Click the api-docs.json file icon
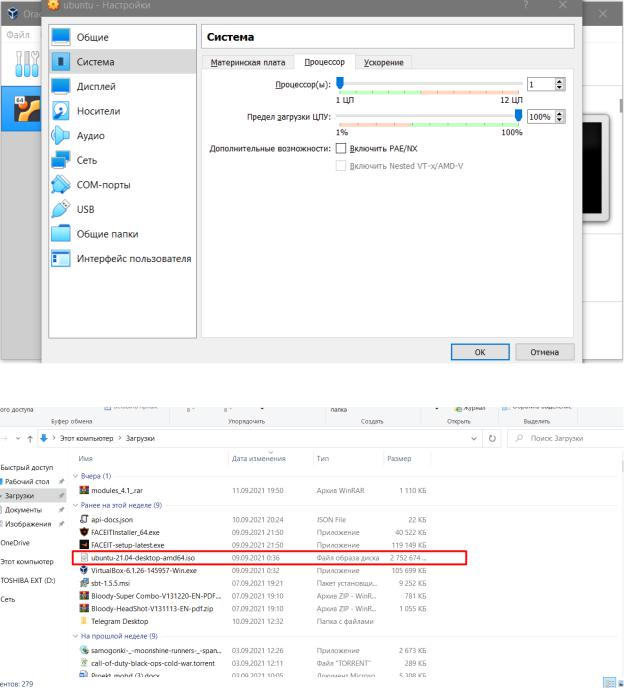 (x=84, y=519)
